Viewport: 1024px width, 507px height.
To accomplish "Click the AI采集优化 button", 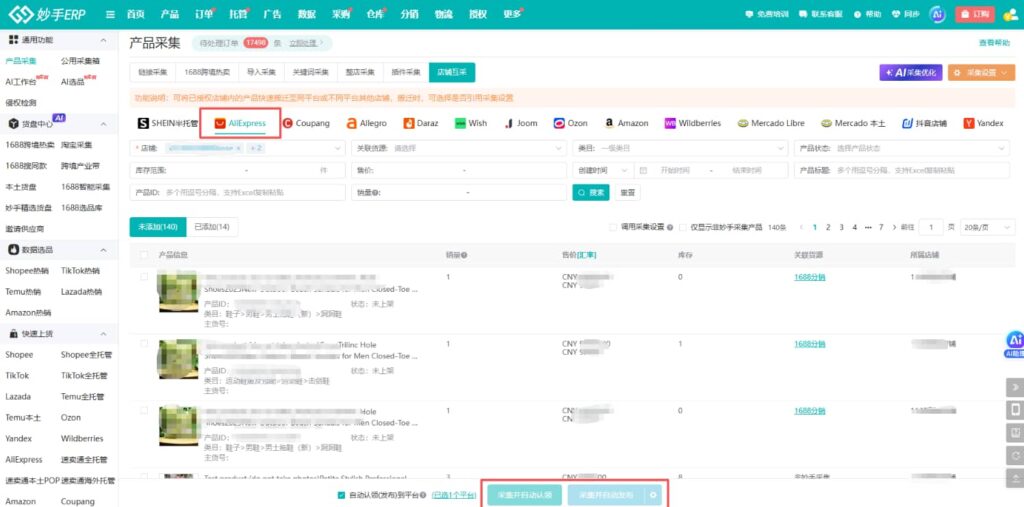I will coord(911,73).
